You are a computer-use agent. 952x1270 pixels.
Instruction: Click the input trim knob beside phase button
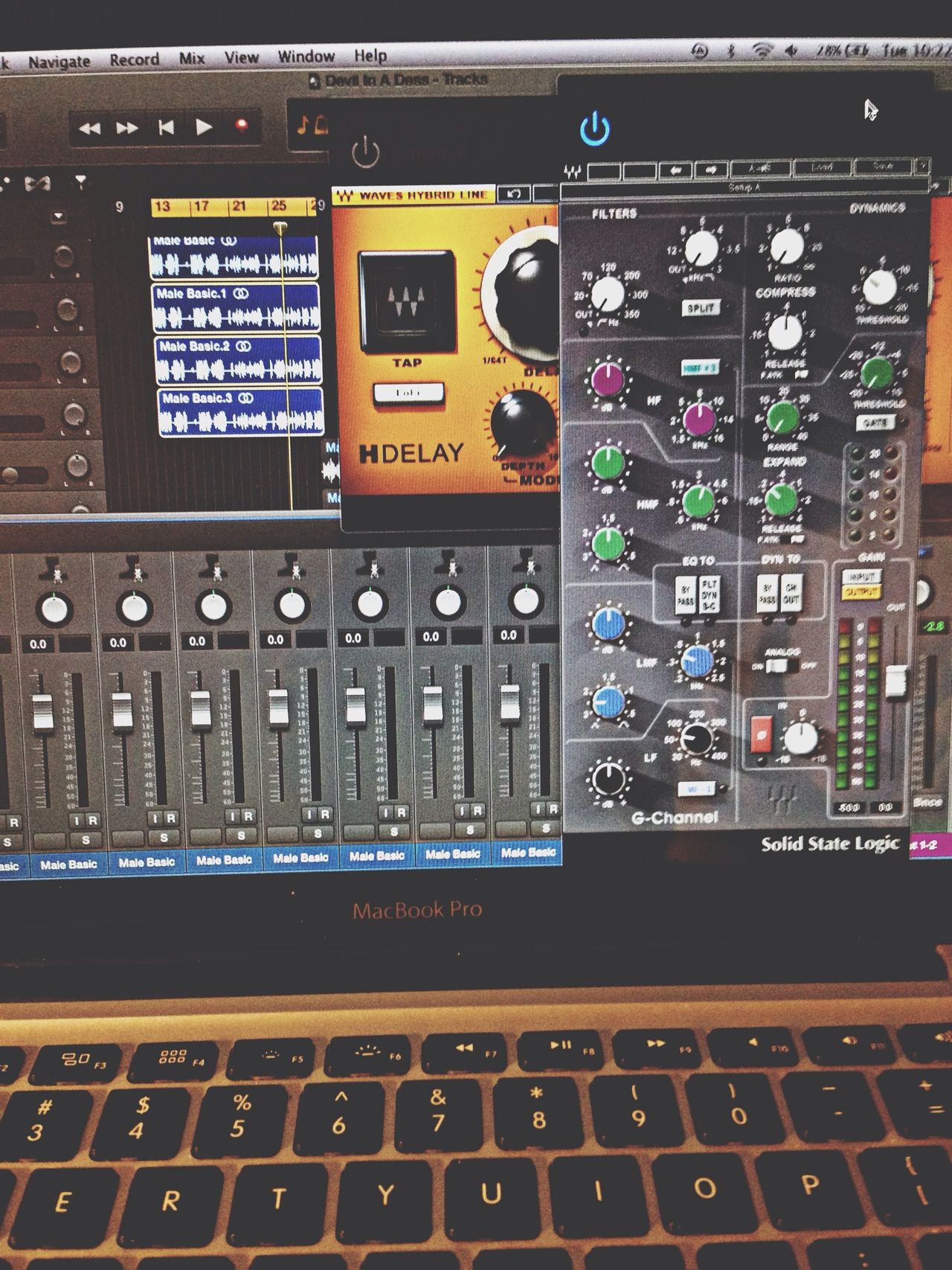click(800, 738)
